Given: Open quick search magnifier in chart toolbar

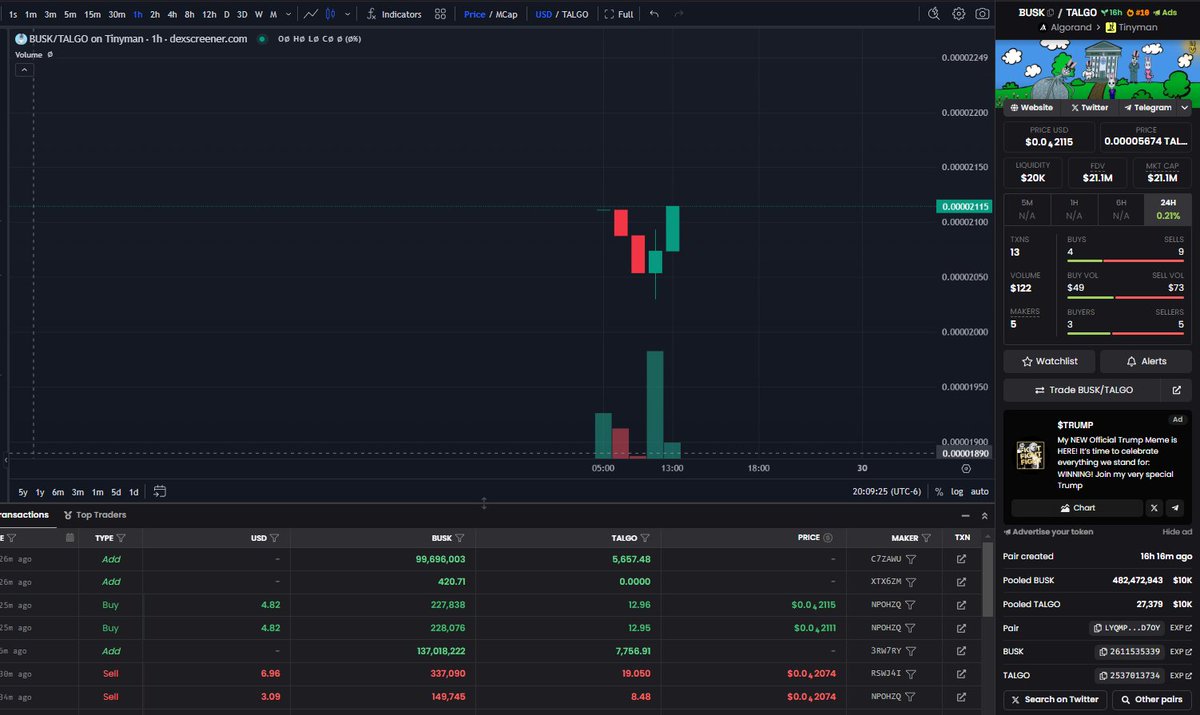Looking at the screenshot, I should tap(933, 14).
